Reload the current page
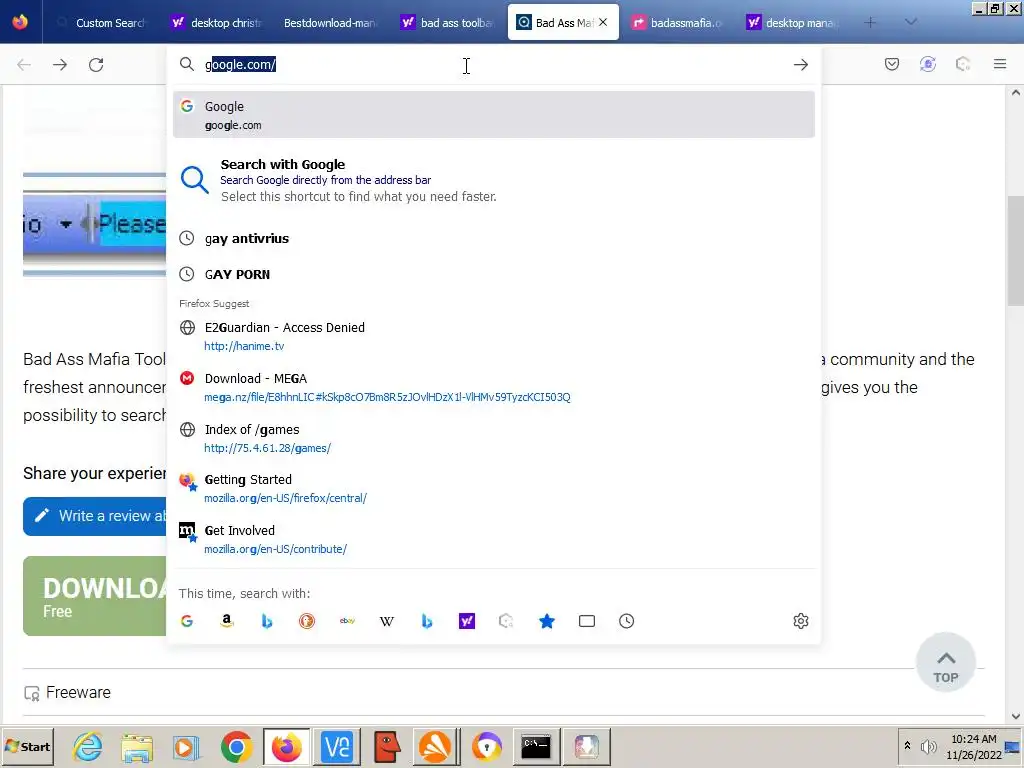Screen dimensions: 1024x768 96,65
